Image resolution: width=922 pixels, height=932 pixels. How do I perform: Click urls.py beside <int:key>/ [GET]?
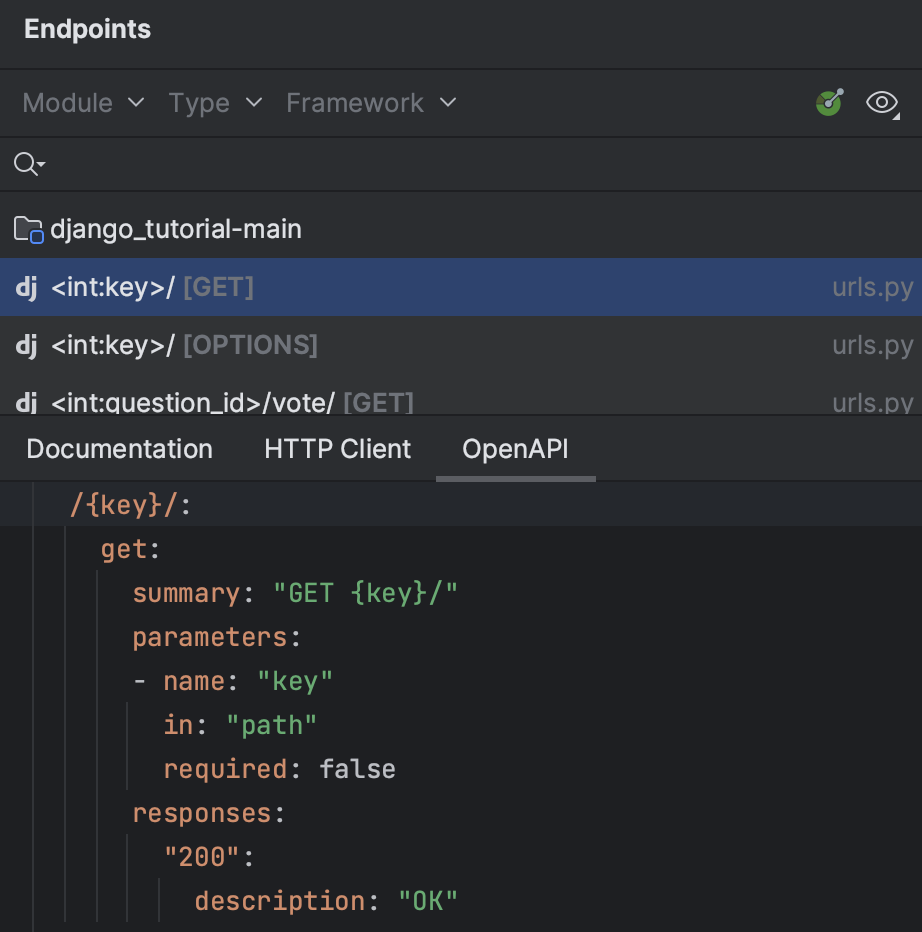click(x=873, y=288)
